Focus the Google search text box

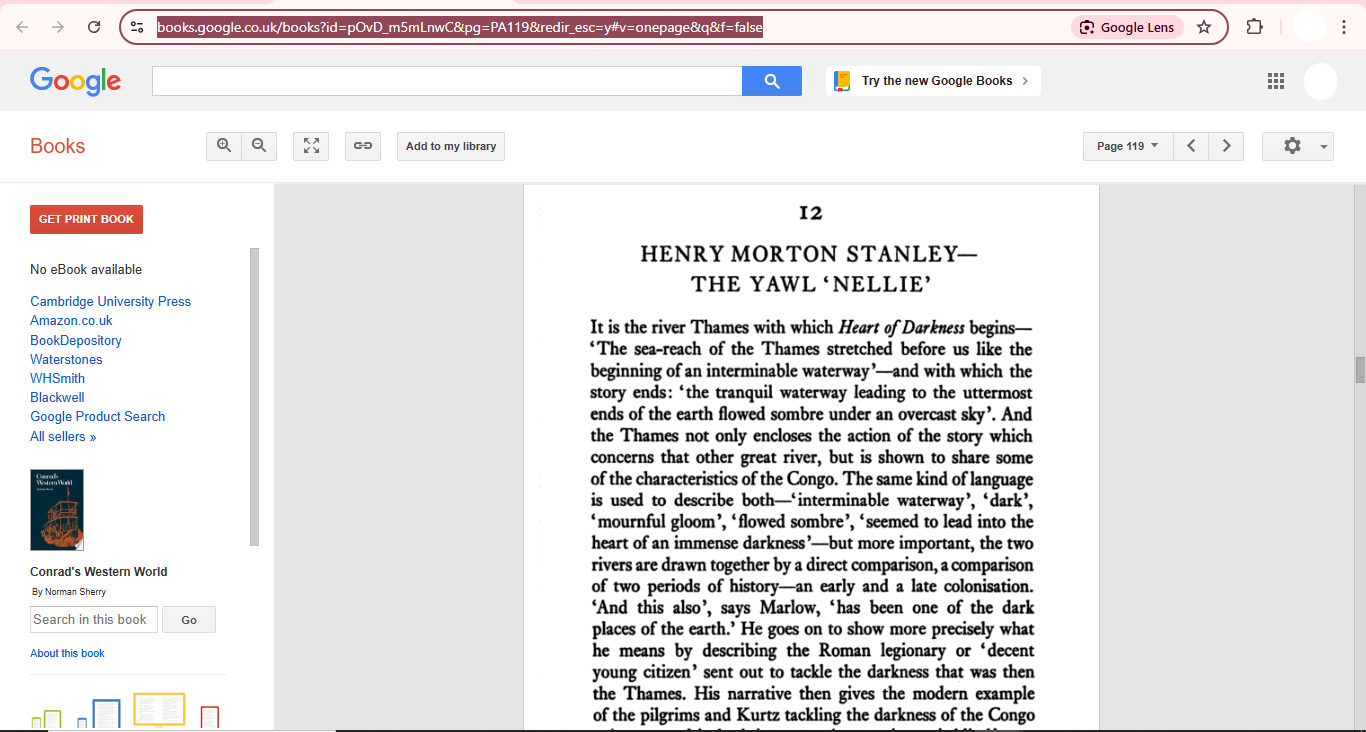447,81
